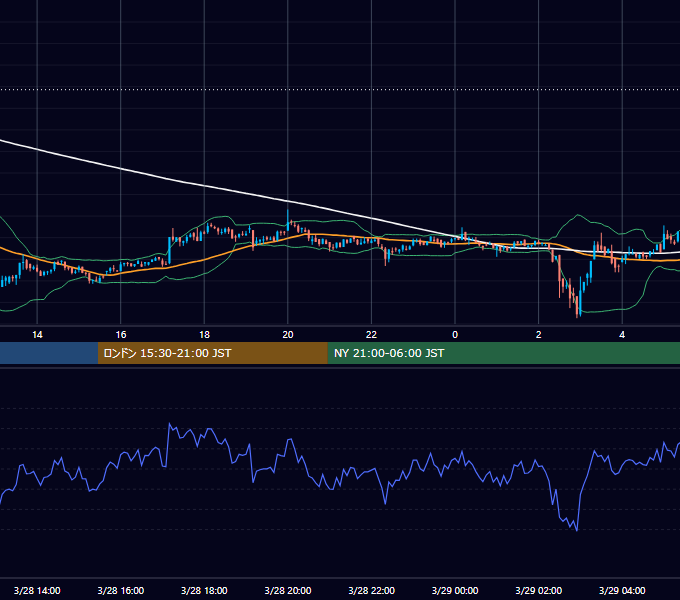Screen dimensions: 680x600
Task: Click the hour label 20 on price chart axis
Action: [288, 335]
